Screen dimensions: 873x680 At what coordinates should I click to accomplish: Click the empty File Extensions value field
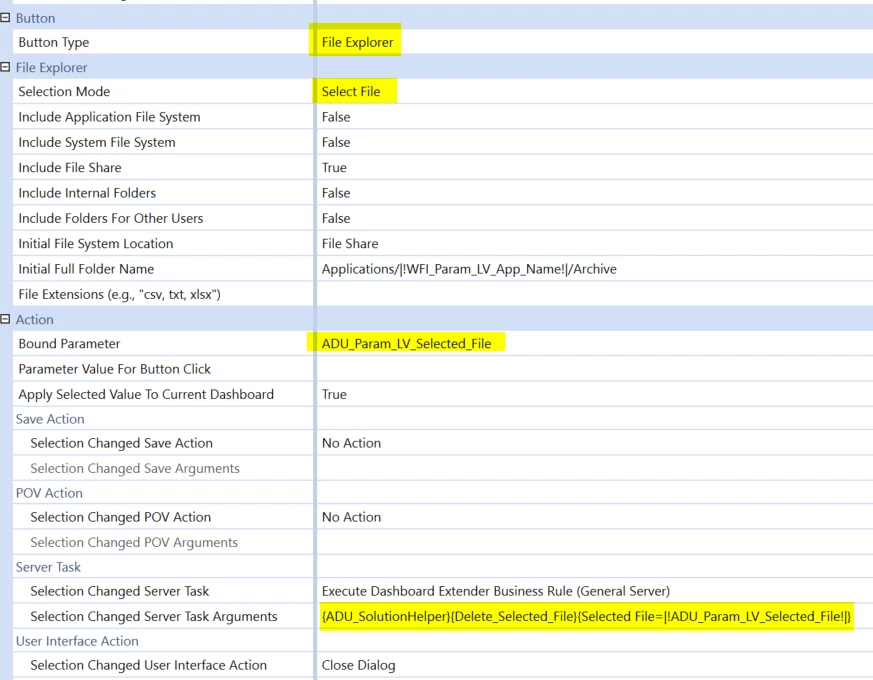pyautogui.click(x=595, y=294)
